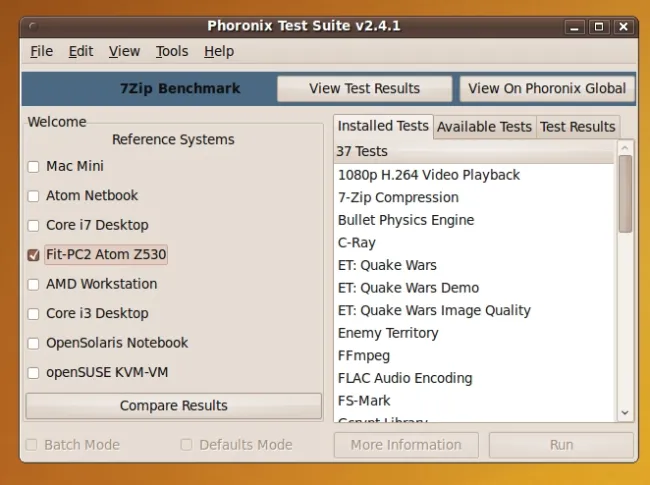Select 7-Zip Compression in the test list
This screenshot has width=650, height=485.
[x=398, y=198]
